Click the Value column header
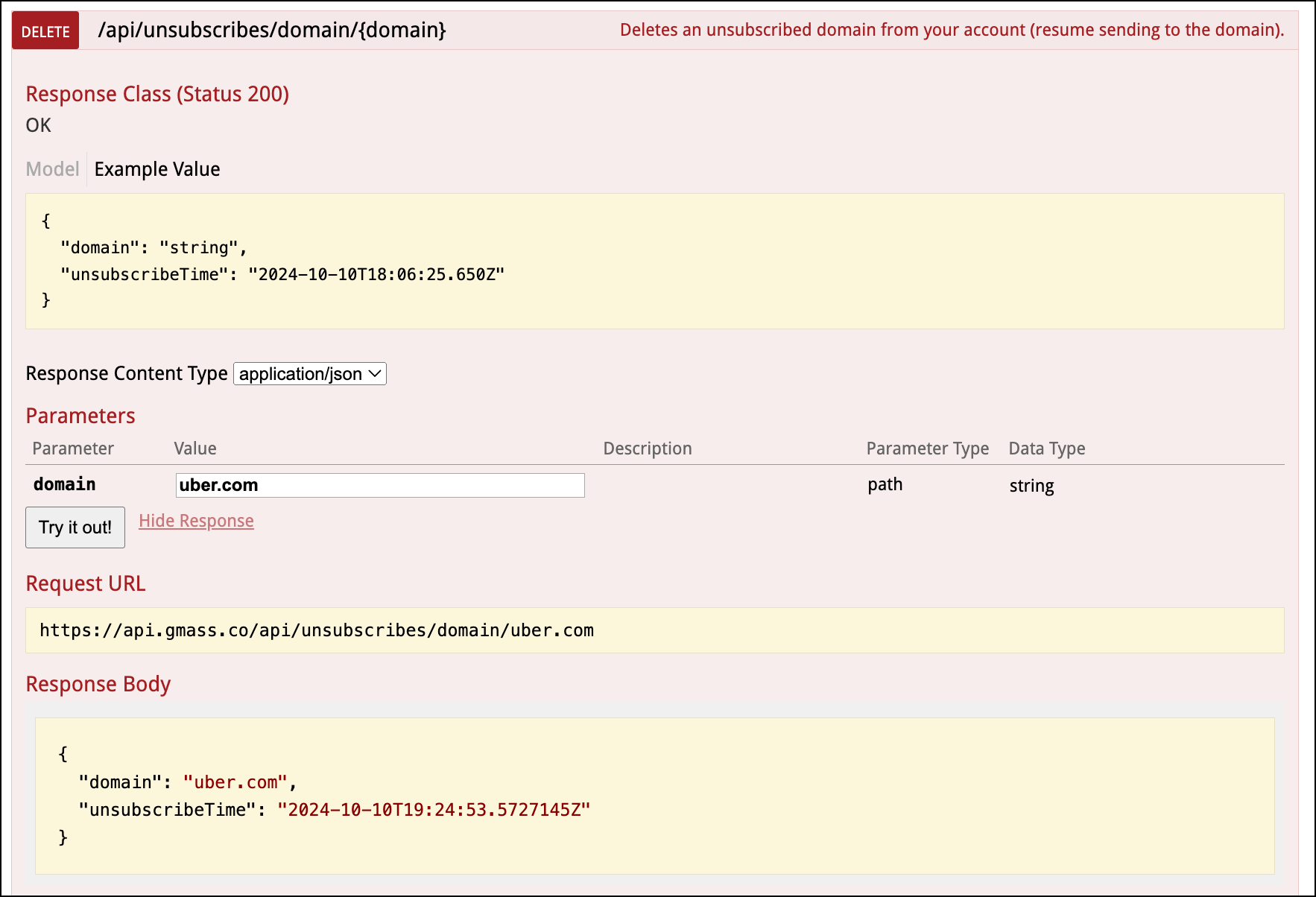 click(195, 448)
